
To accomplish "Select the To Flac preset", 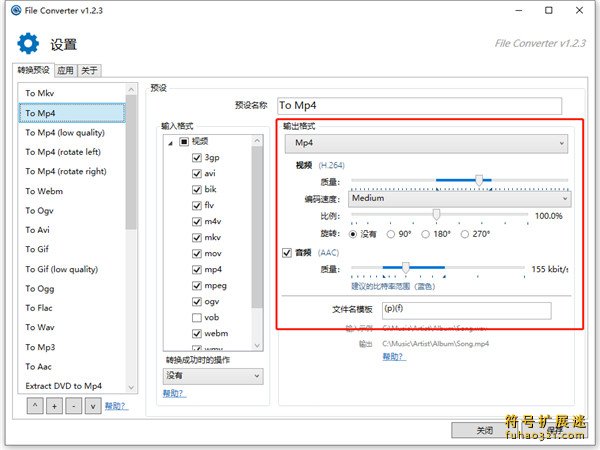I will coord(72,308).
